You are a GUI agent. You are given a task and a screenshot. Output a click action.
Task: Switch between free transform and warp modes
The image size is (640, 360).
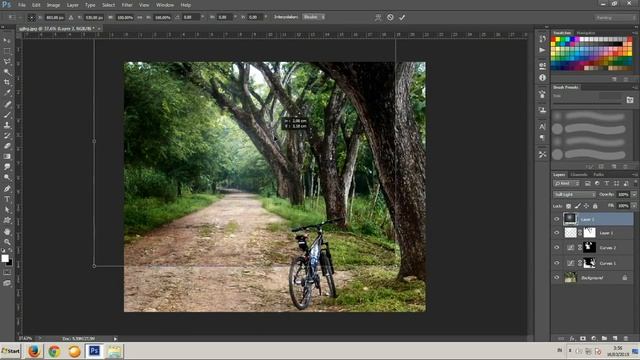point(378,17)
